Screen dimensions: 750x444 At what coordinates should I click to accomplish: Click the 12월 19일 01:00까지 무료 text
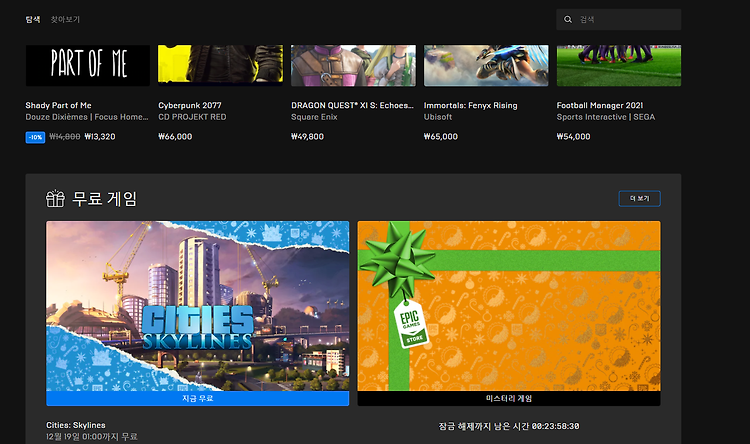click(92, 437)
